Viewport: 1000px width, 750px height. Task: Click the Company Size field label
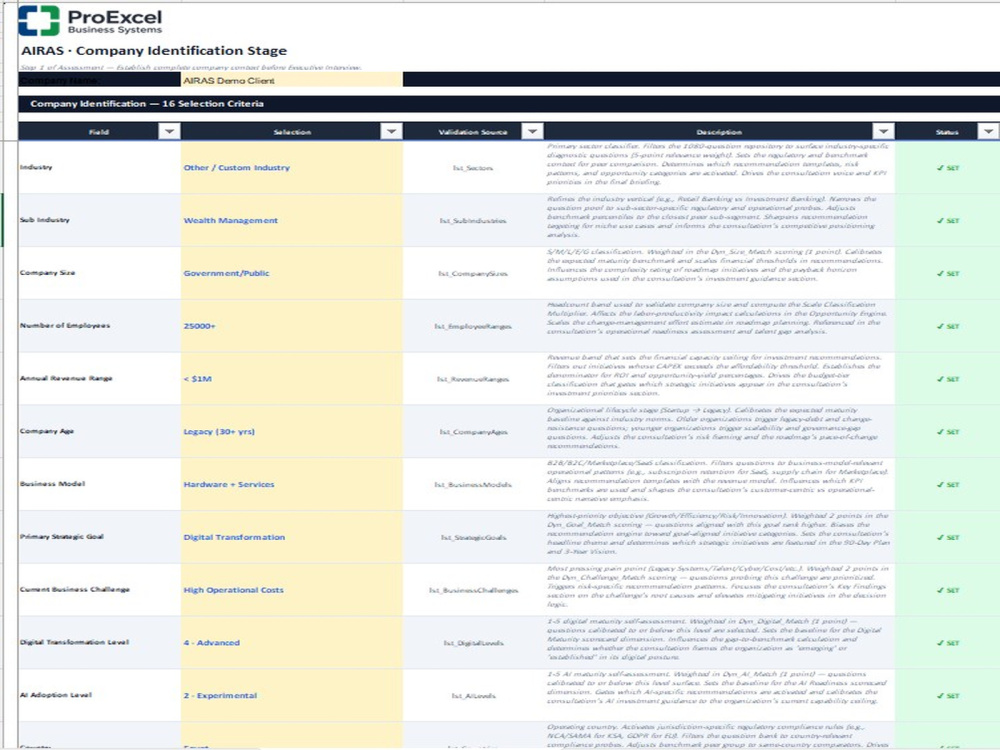(x=47, y=273)
